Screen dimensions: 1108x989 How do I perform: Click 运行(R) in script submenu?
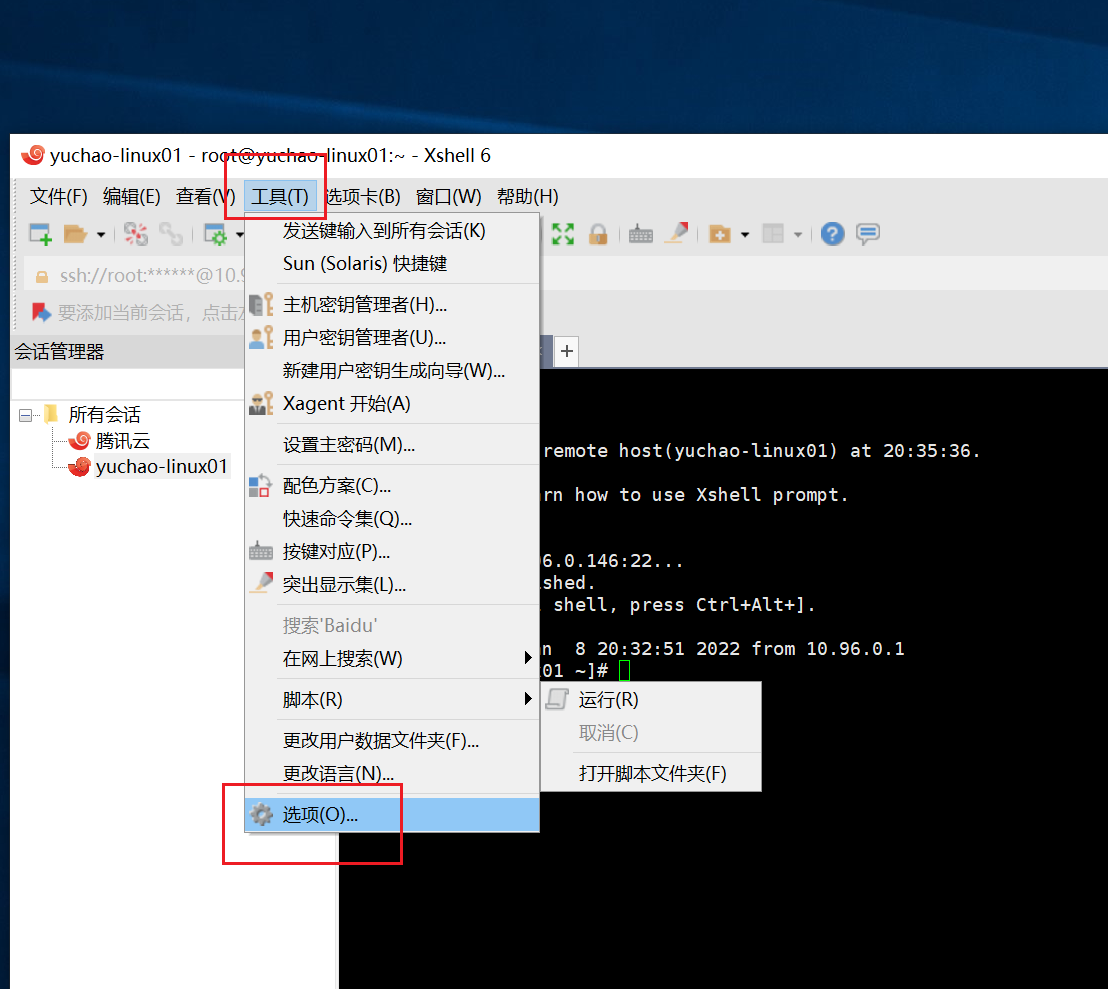click(x=608, y=700)
